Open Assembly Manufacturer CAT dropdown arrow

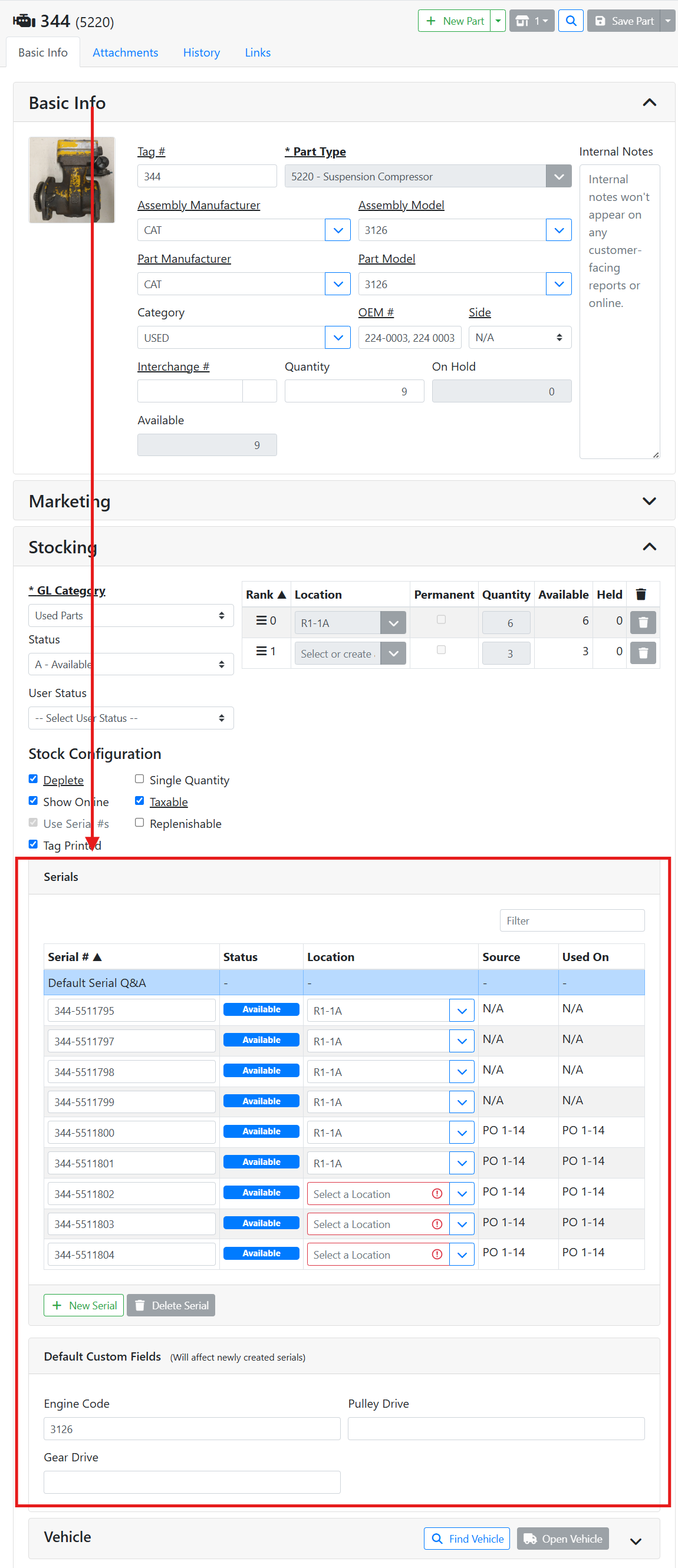pyautogui.click(x=337, y=230)
